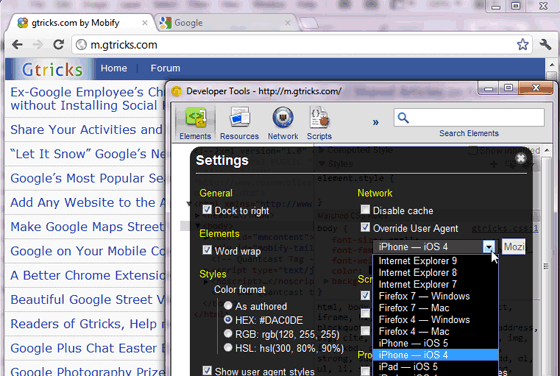Image resolution: width=560 pixels, height=376 pixels.
Task: Toggle Dock to right checkbox
Action: (207, 210)
